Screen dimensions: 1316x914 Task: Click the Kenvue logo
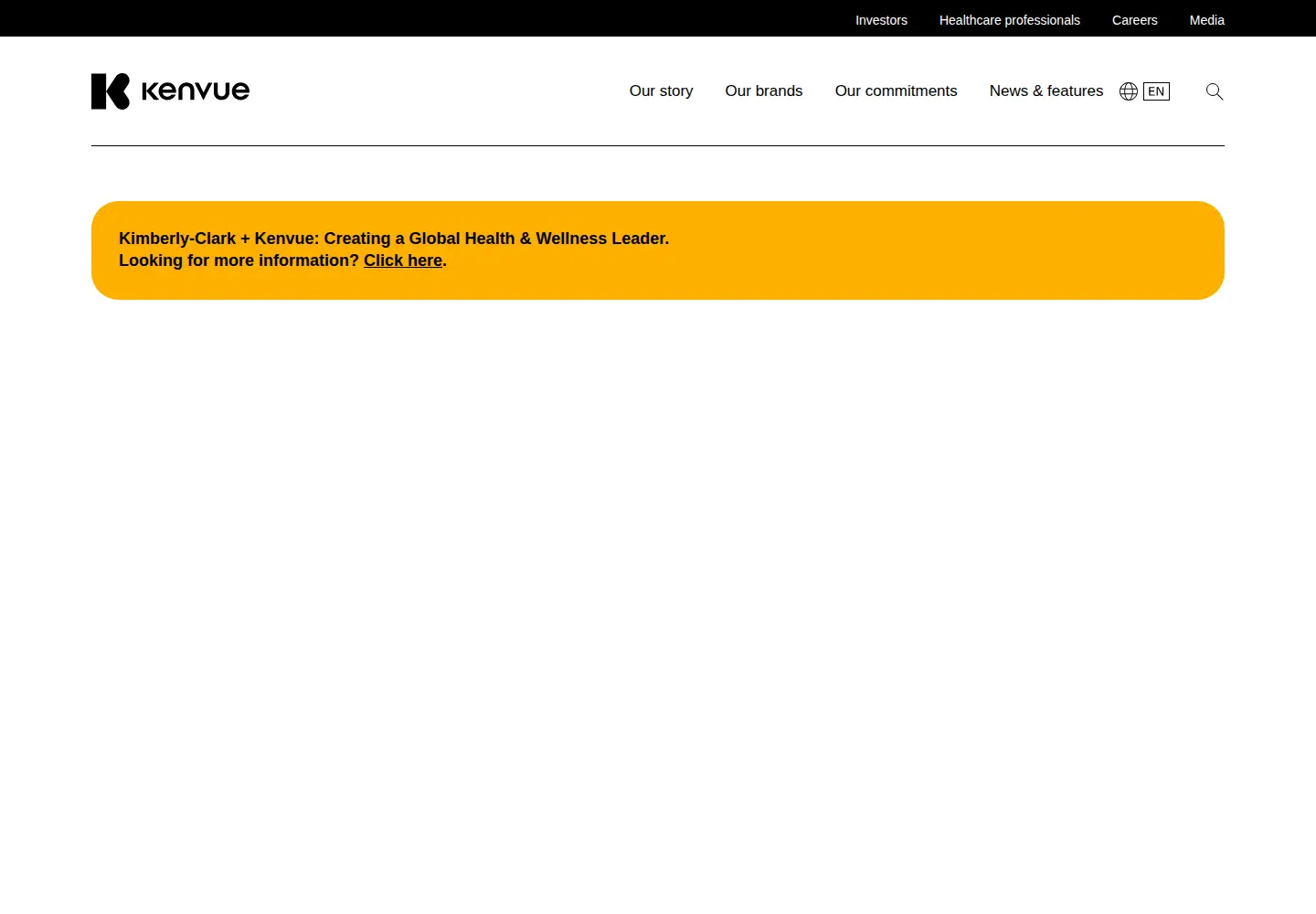(x=170, y=91)
